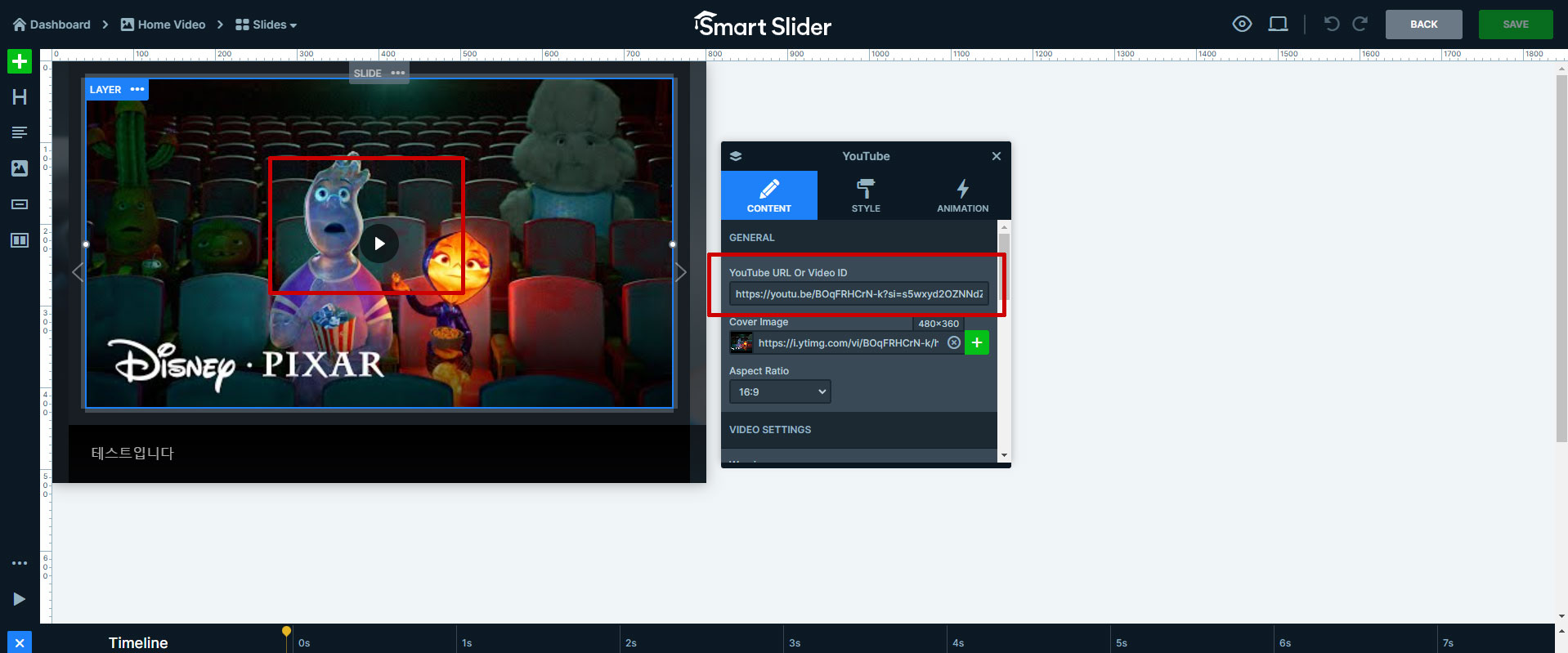Go to Dashboard home
This screenshot has height=653, width=1568.
coord(52,25)
